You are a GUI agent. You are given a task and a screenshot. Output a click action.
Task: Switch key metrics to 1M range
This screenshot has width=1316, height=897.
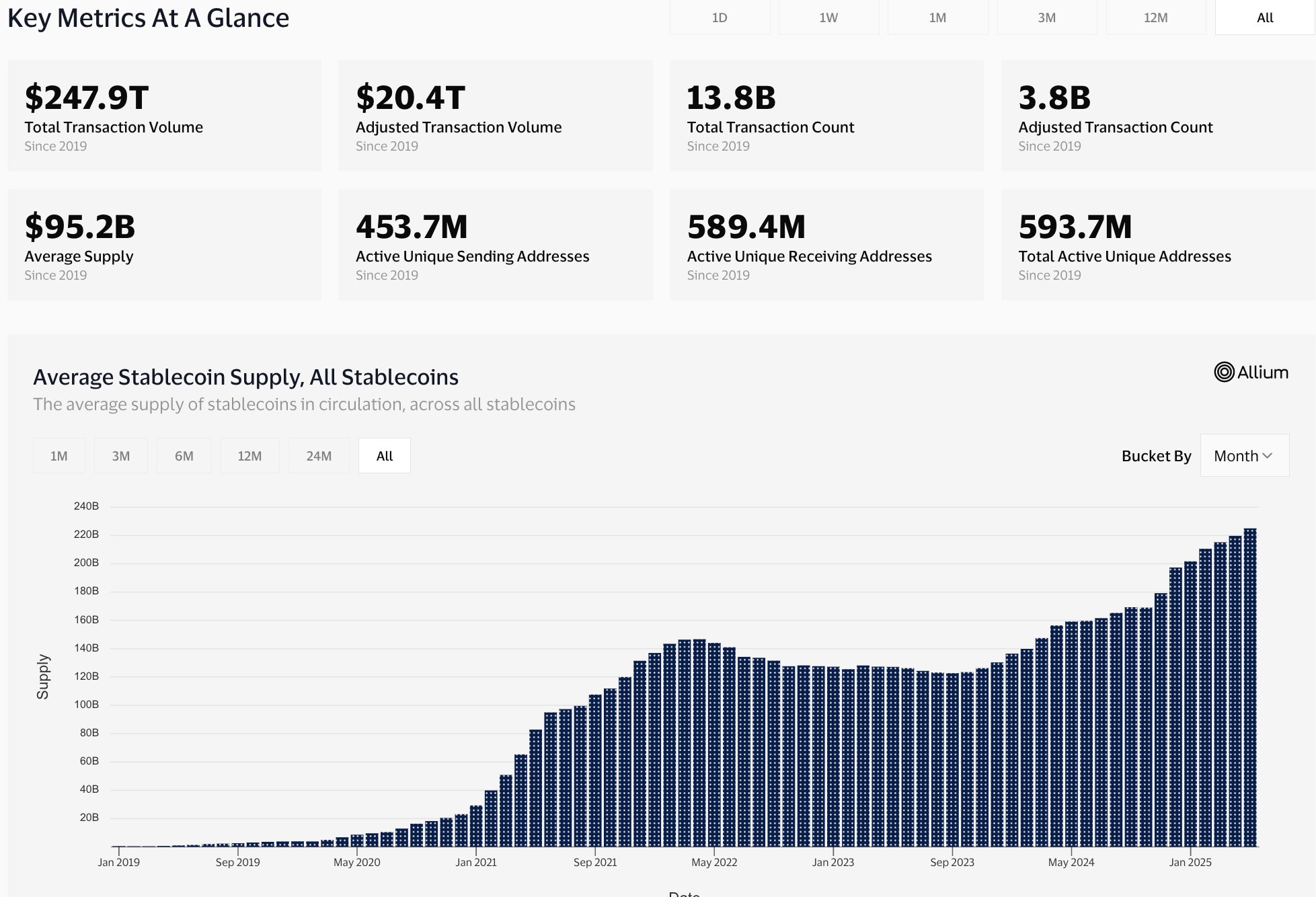point(937,17)
